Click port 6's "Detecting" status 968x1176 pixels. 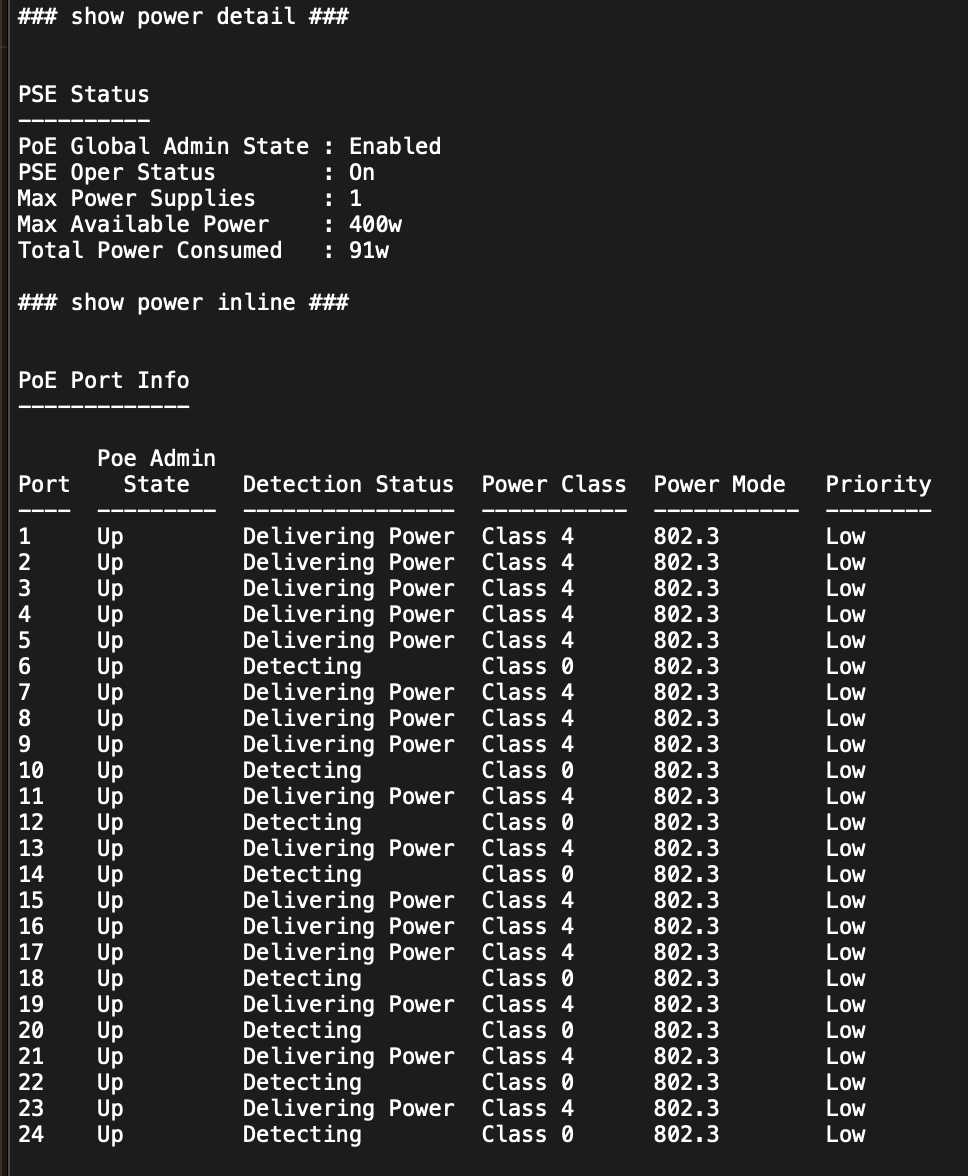tap(302, 666)
